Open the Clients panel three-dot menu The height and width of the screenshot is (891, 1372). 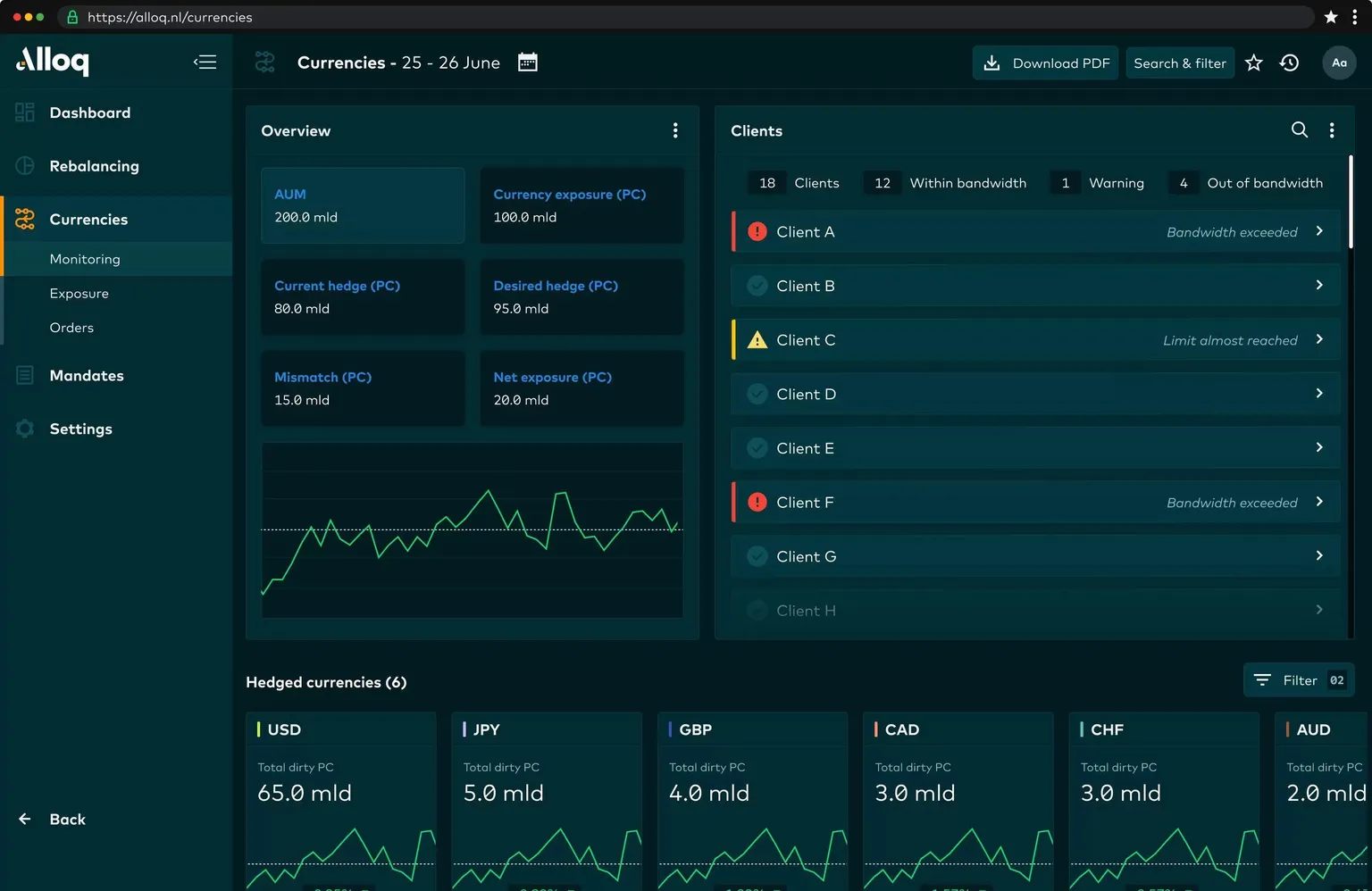pos(1332,130)
